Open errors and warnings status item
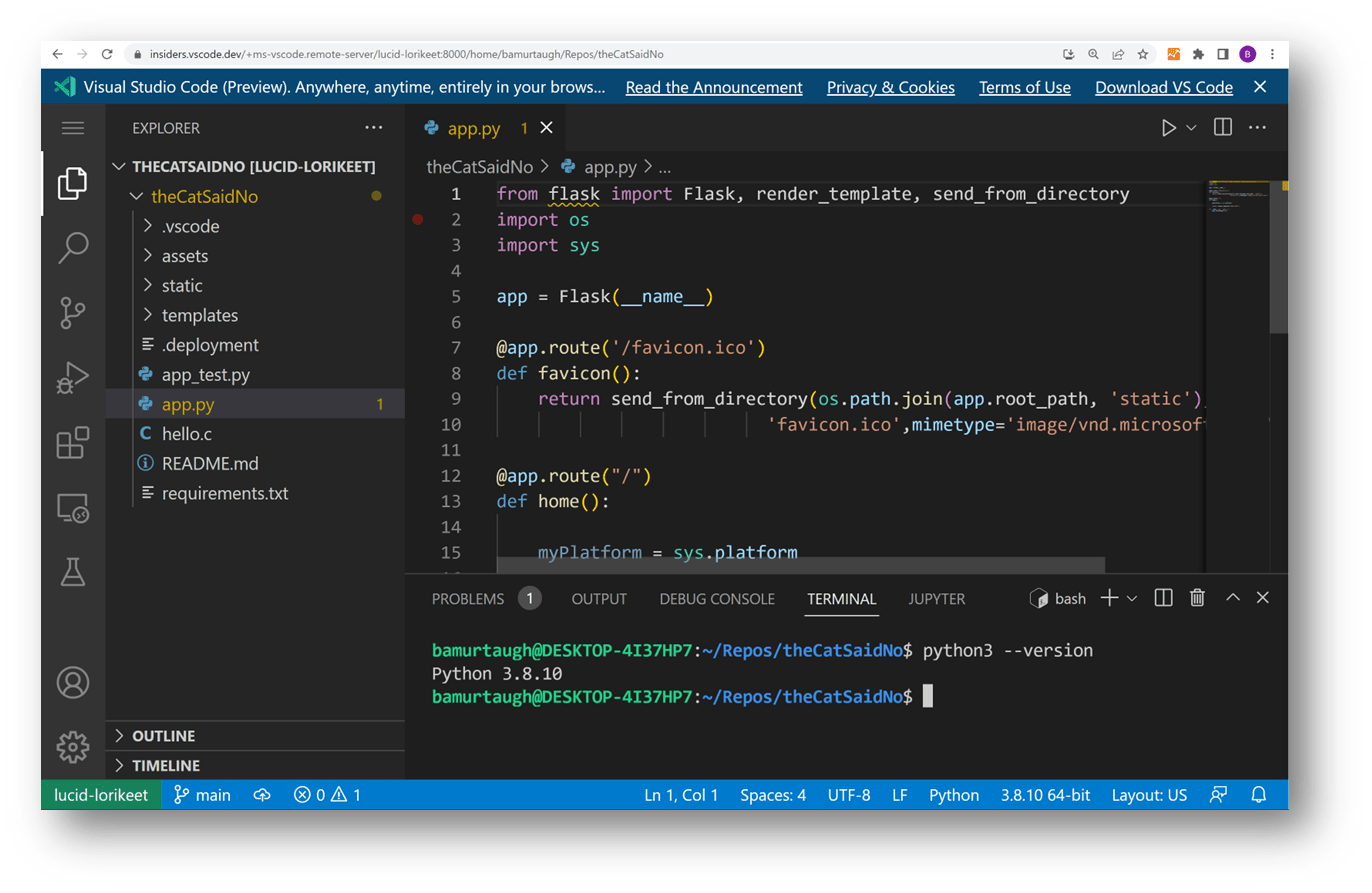 coord(327,795)
